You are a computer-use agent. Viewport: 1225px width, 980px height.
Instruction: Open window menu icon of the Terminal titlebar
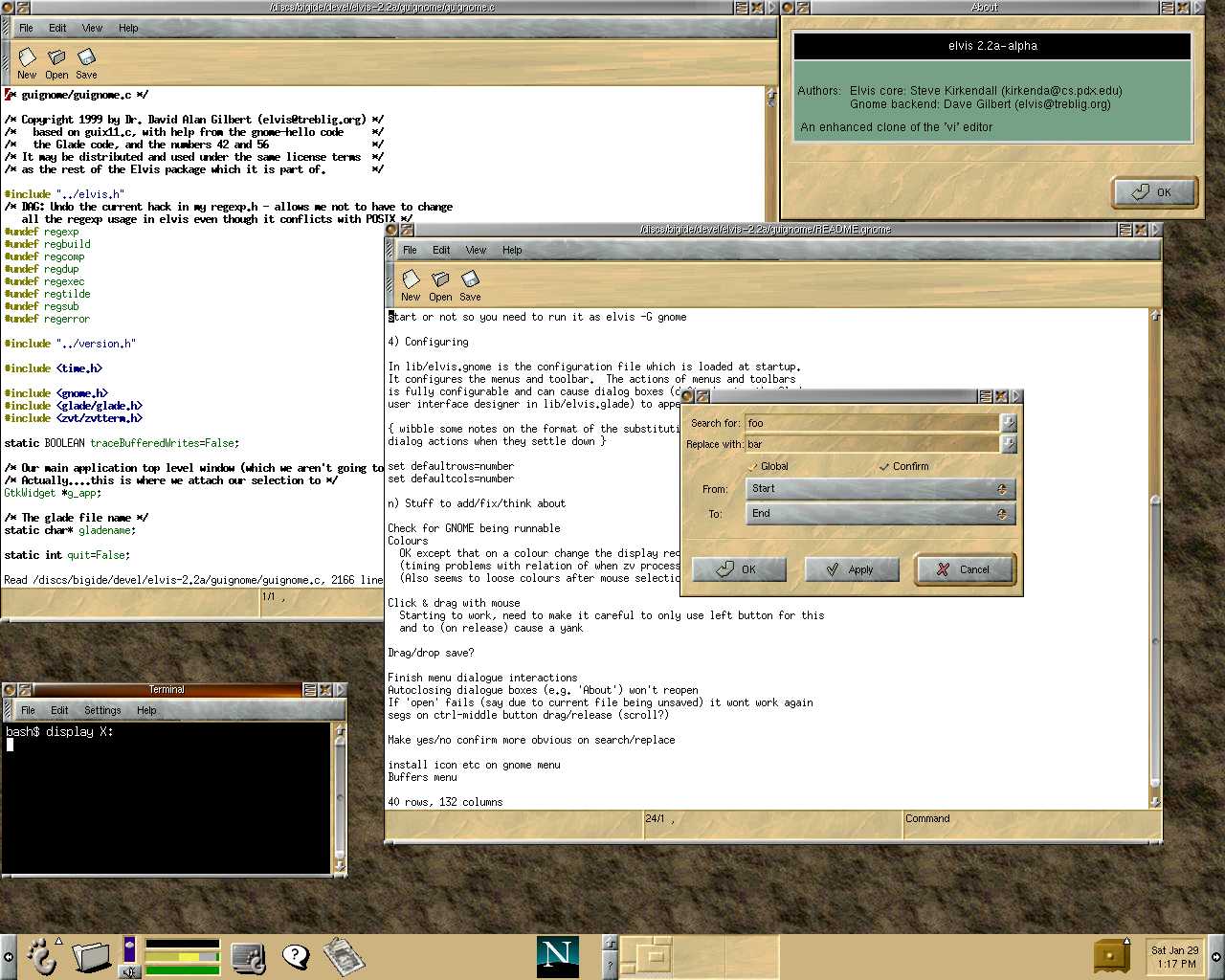pyautogui.click(x=10, y=689)
